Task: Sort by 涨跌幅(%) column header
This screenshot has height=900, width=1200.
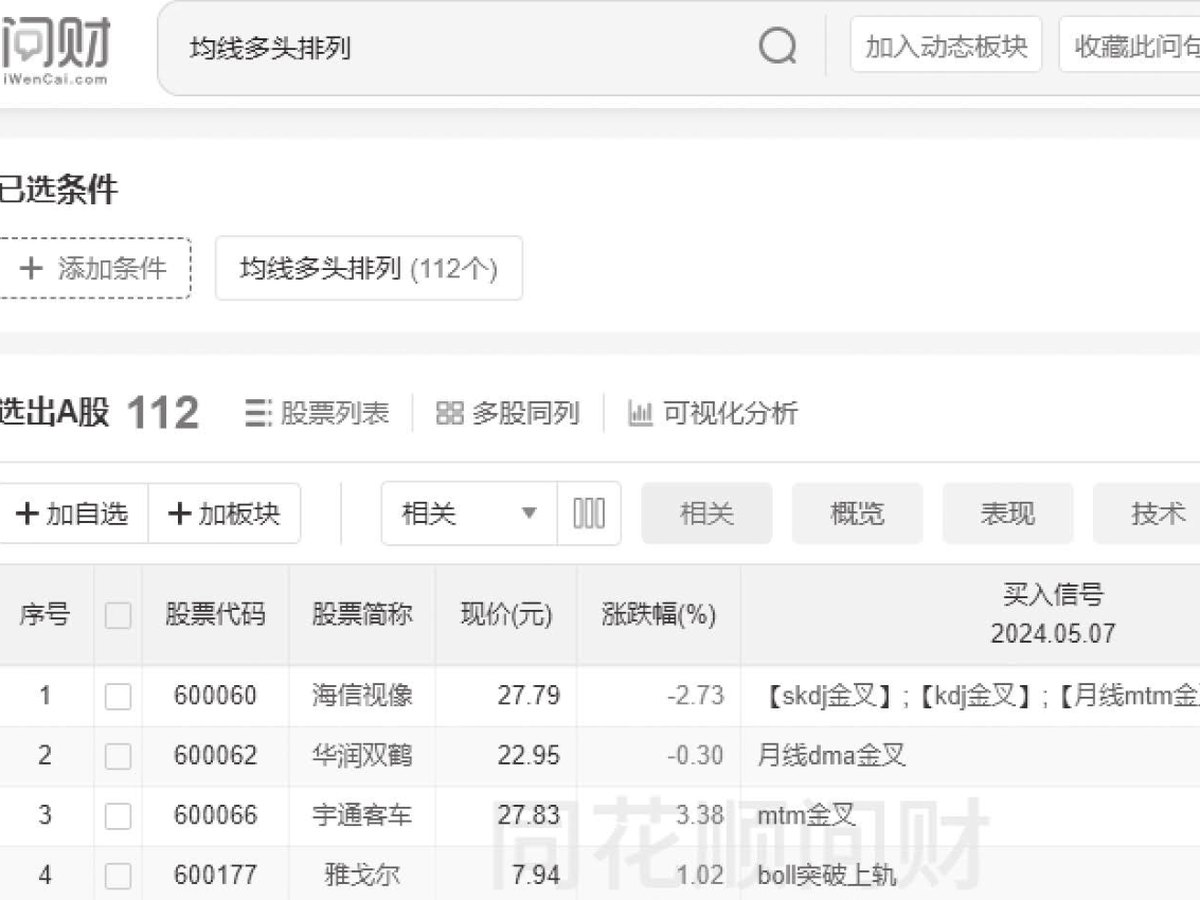Action: click(659, 615)
